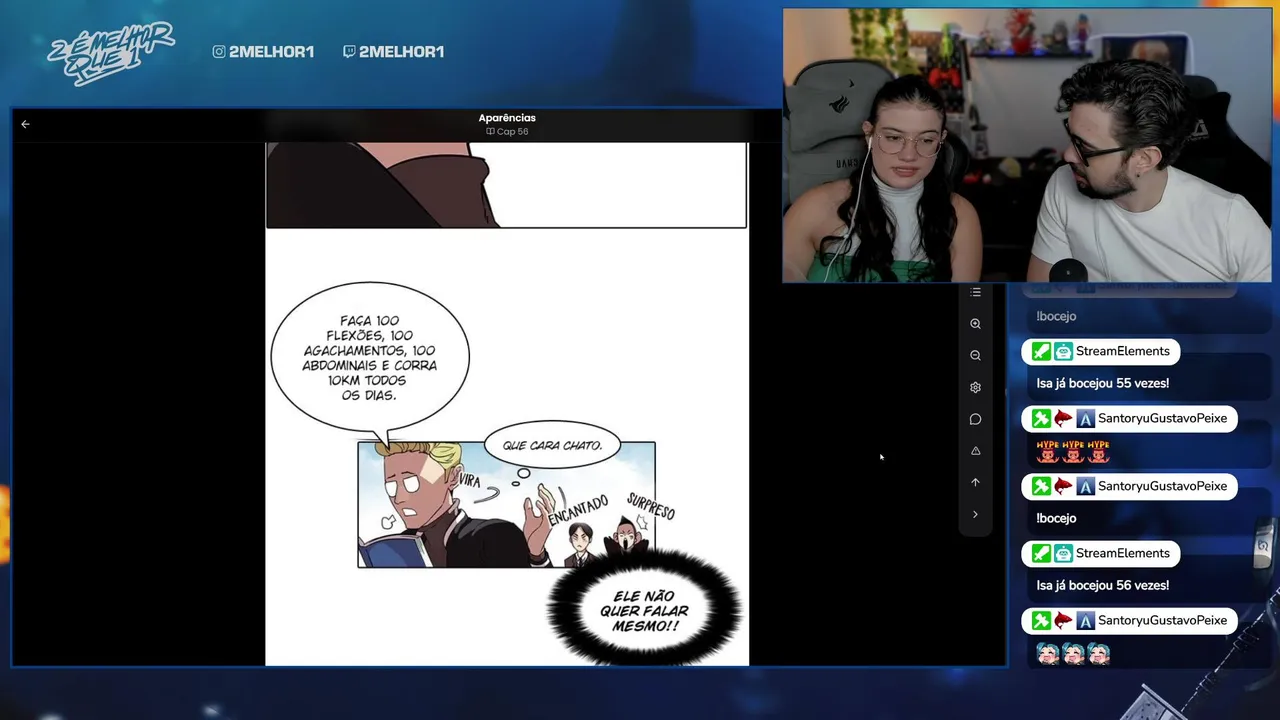
Task: Click StreamElements name above '56 vezes' message
Action: [x=1122, y=553]
